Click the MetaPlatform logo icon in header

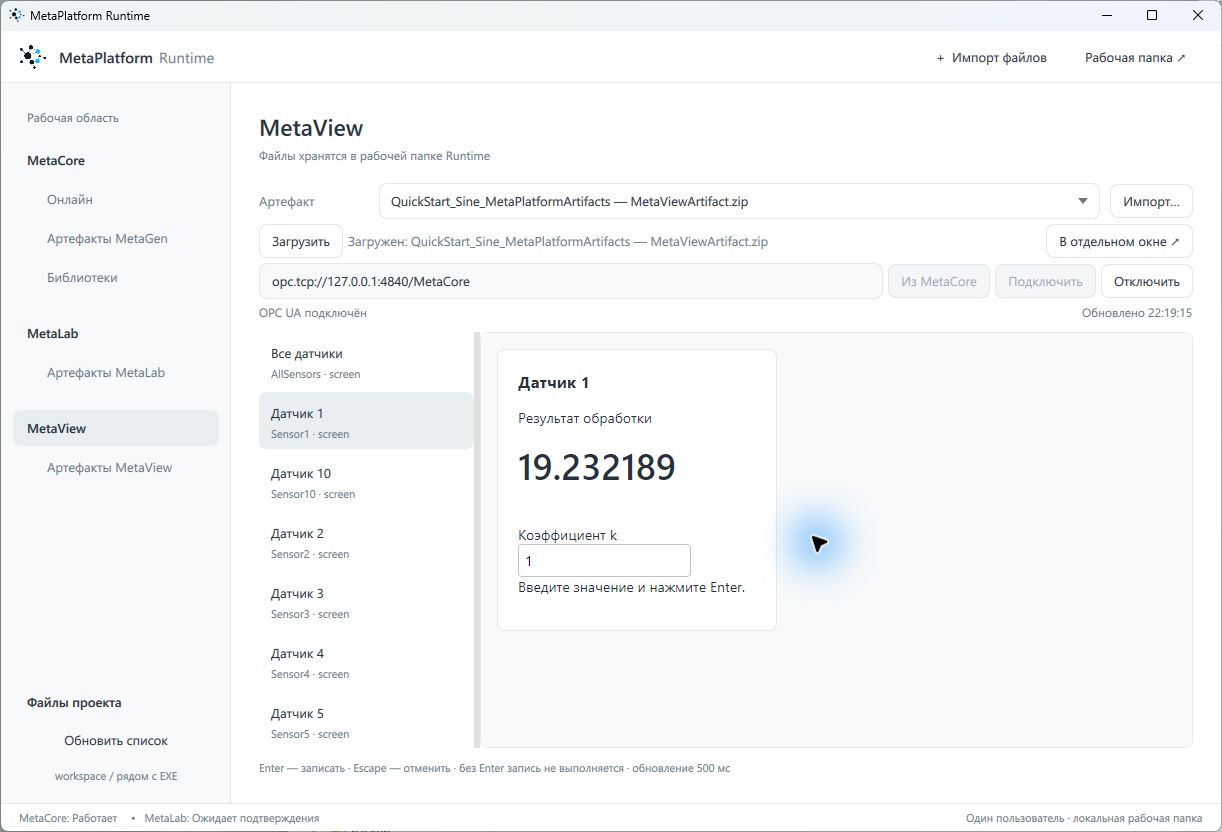32,57
